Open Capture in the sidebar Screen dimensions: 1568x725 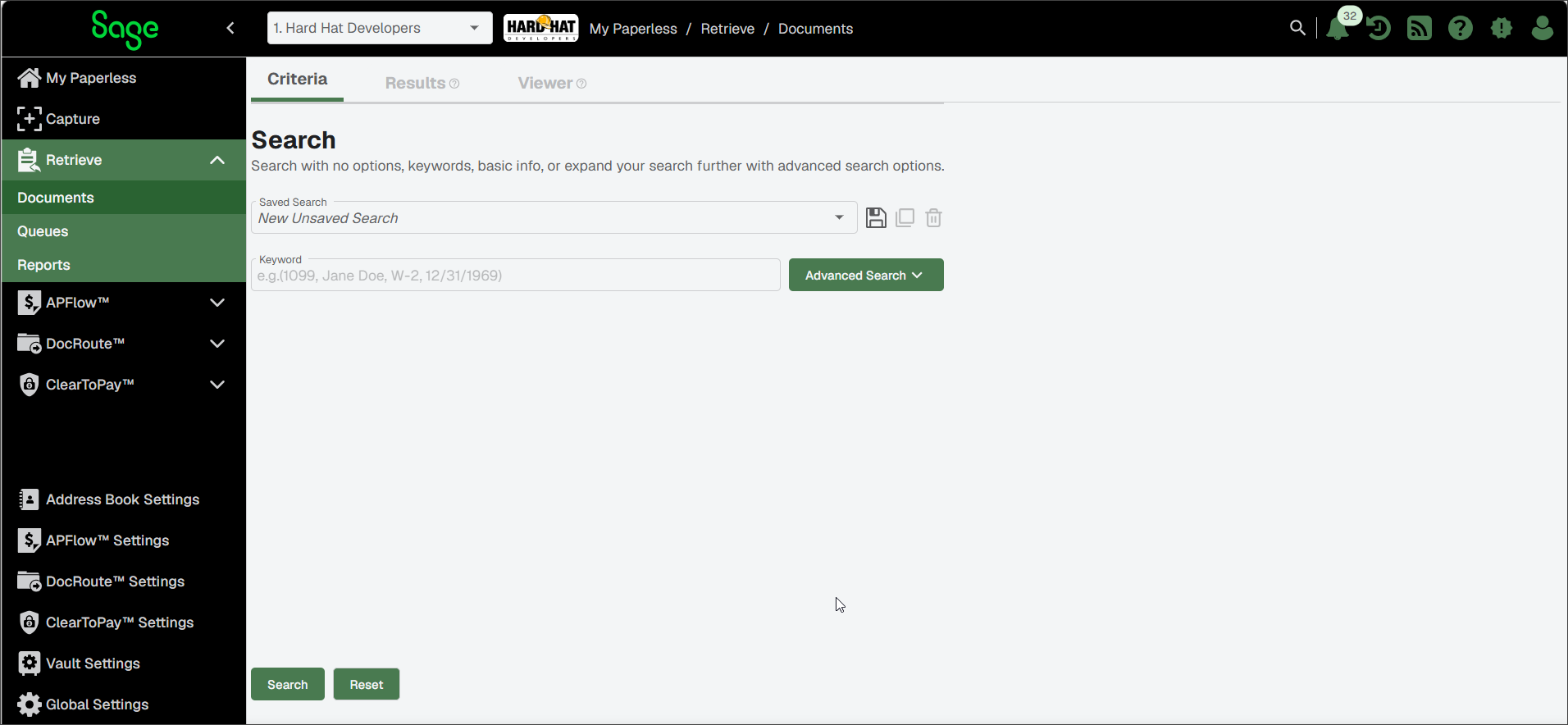click(x=123, y=119)
